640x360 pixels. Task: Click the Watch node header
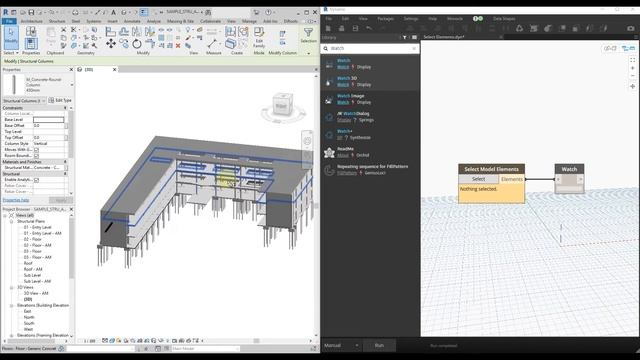point(569,169)
